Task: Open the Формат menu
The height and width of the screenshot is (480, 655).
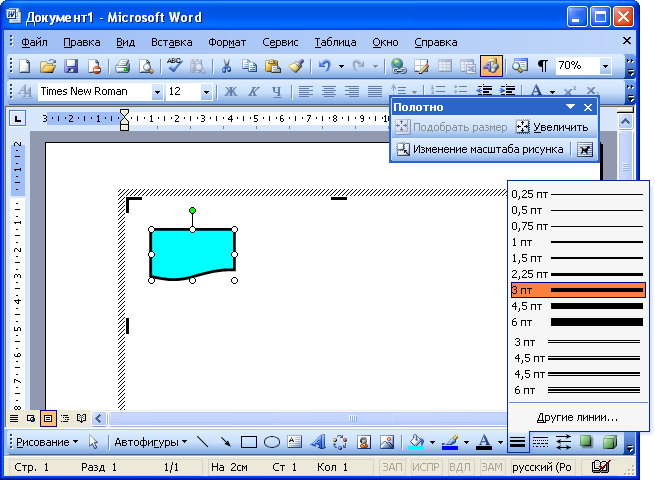Action: (227, 42)
